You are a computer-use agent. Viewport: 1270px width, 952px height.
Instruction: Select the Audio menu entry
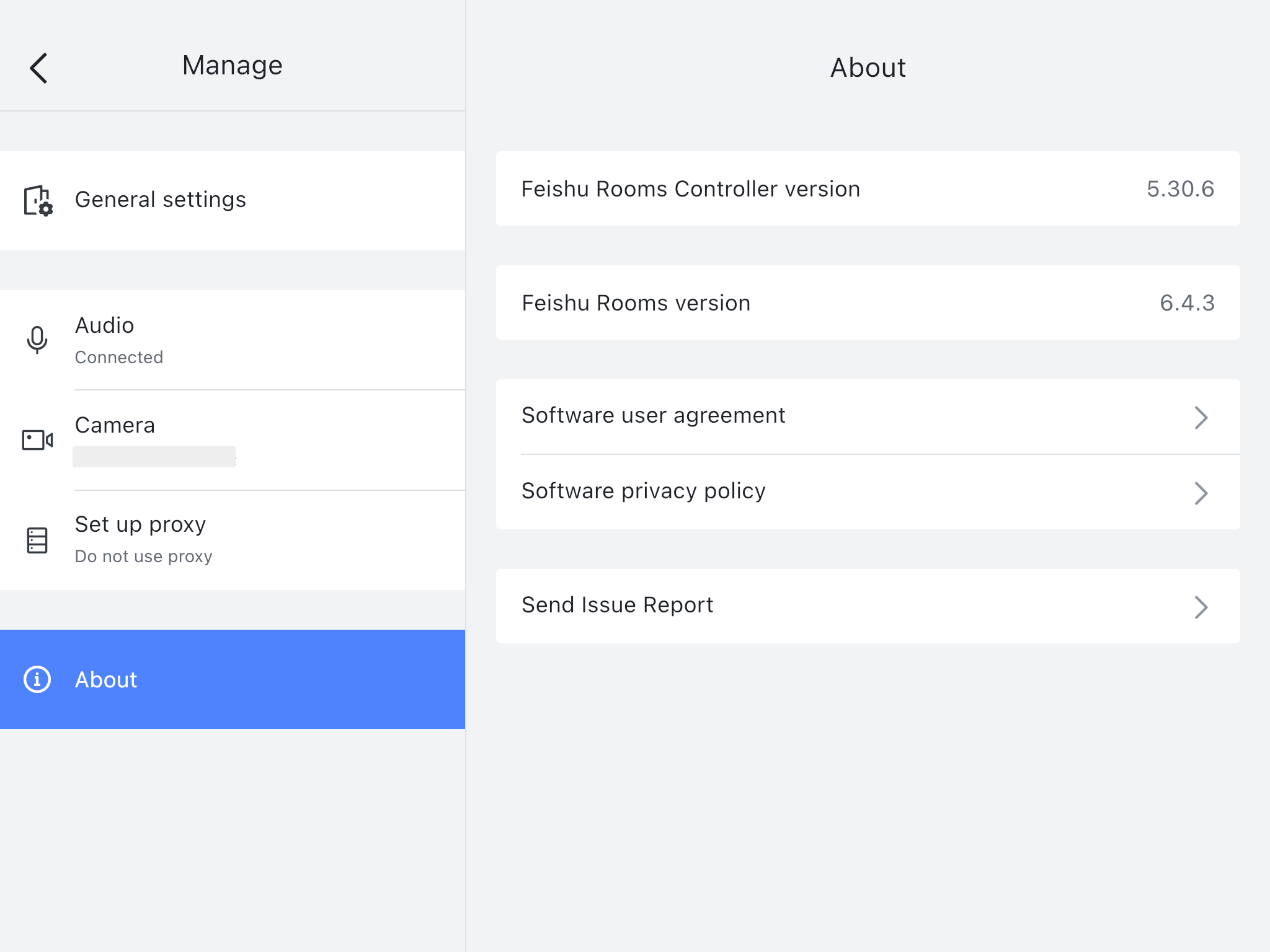[105, 325]
